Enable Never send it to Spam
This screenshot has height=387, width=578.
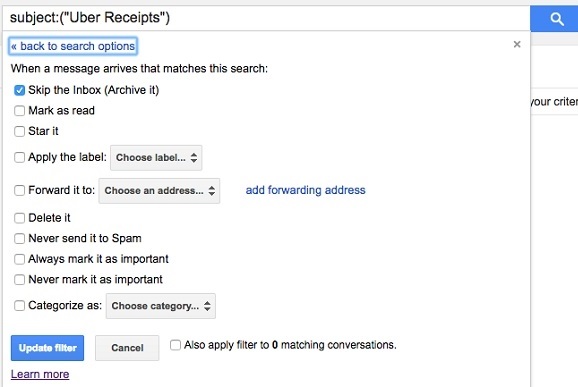click(x=19, y=238)
